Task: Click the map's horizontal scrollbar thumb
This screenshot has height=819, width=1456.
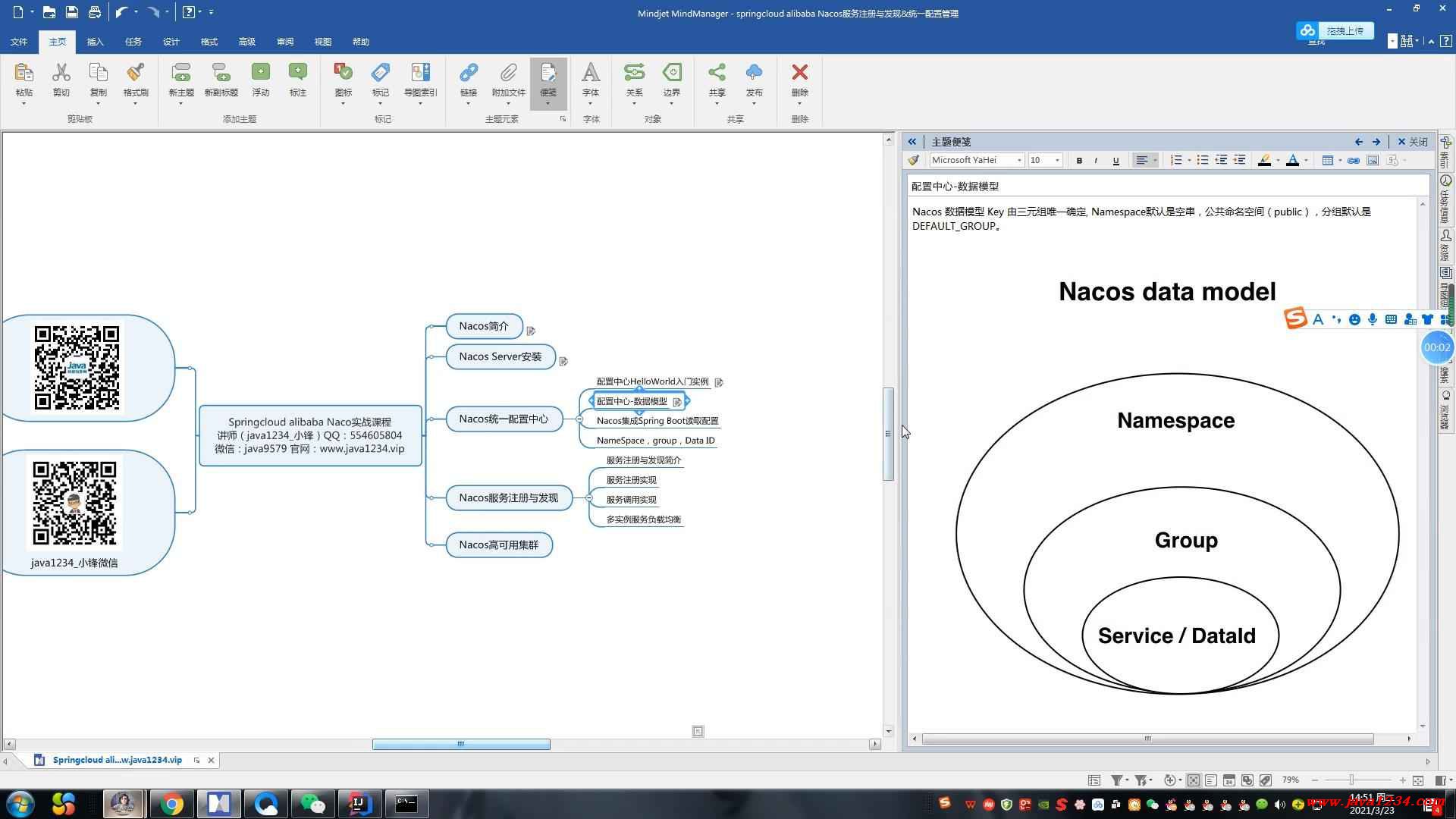Action: click(461, 745)
